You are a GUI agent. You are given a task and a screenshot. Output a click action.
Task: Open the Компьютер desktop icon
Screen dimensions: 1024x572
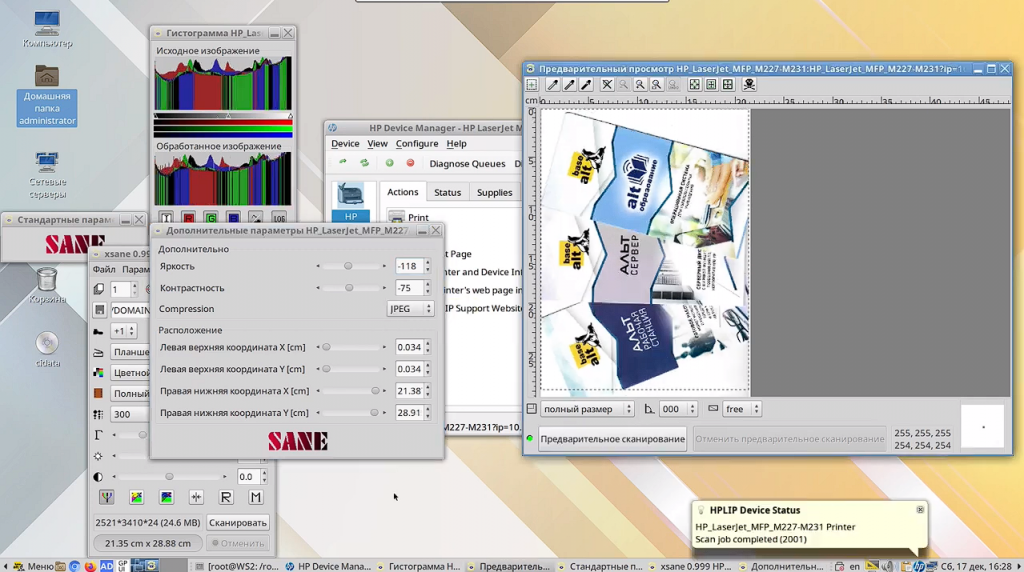47,29
